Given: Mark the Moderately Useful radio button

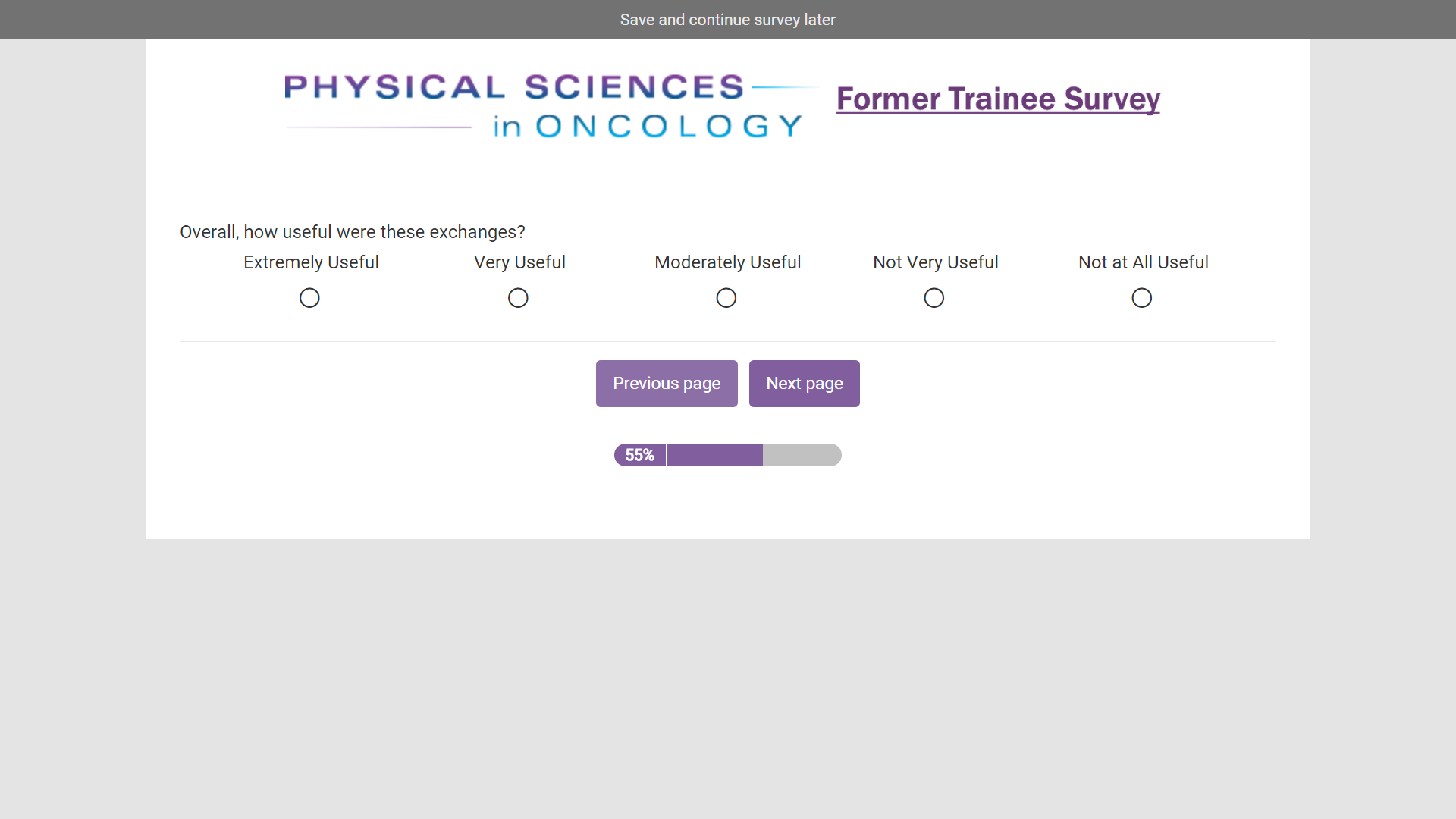Looking at the screenshot, I should 726,298.
